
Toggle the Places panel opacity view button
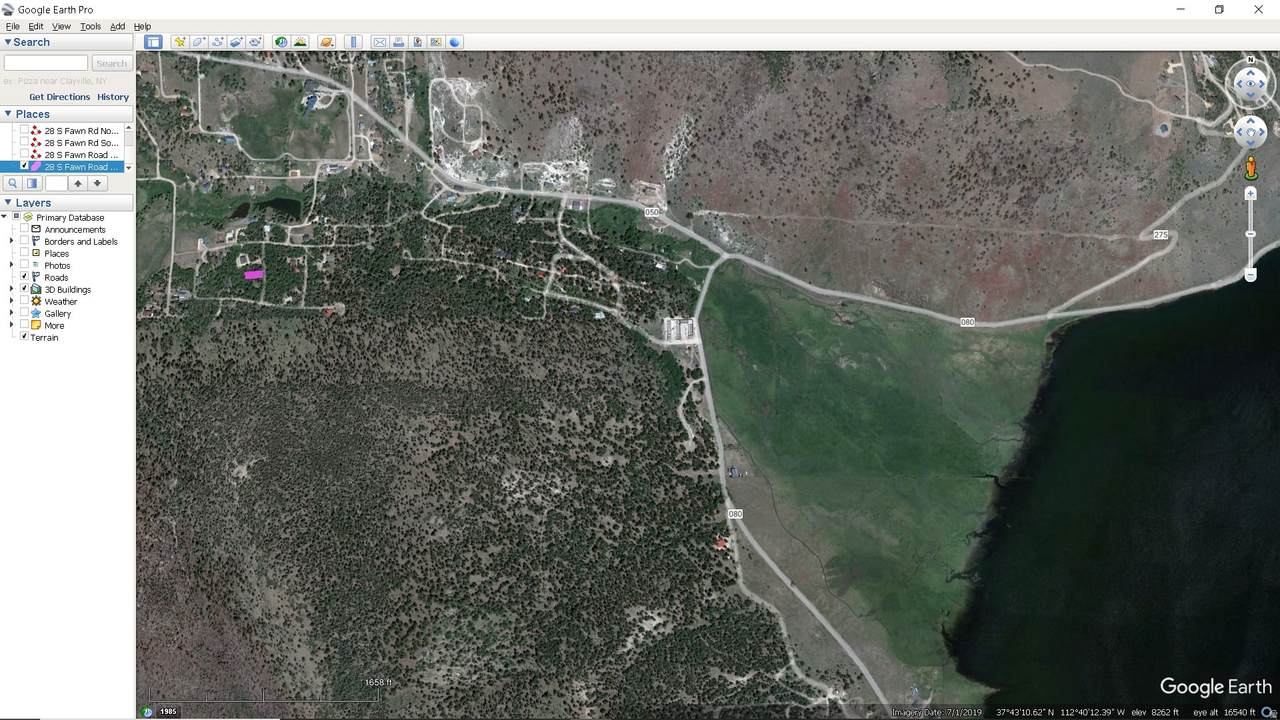click(x=32, y=183)
